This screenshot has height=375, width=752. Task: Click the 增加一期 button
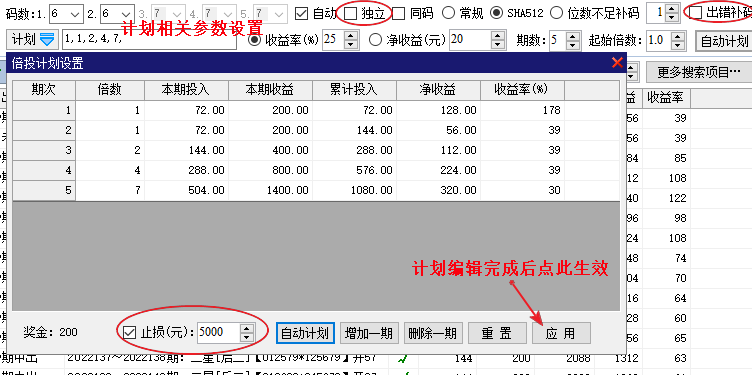369,333
